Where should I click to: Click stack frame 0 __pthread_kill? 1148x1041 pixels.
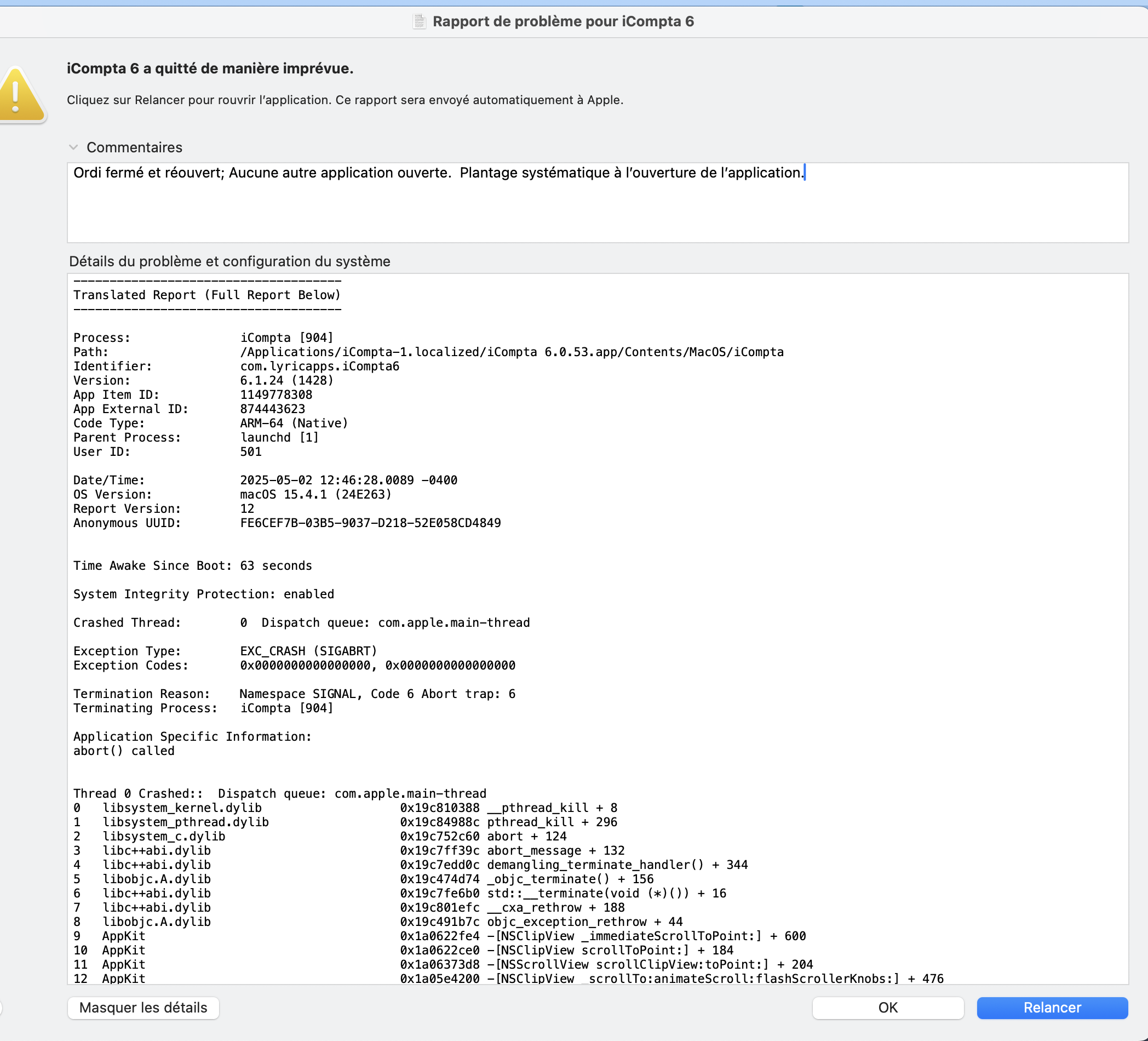point(345,808)
